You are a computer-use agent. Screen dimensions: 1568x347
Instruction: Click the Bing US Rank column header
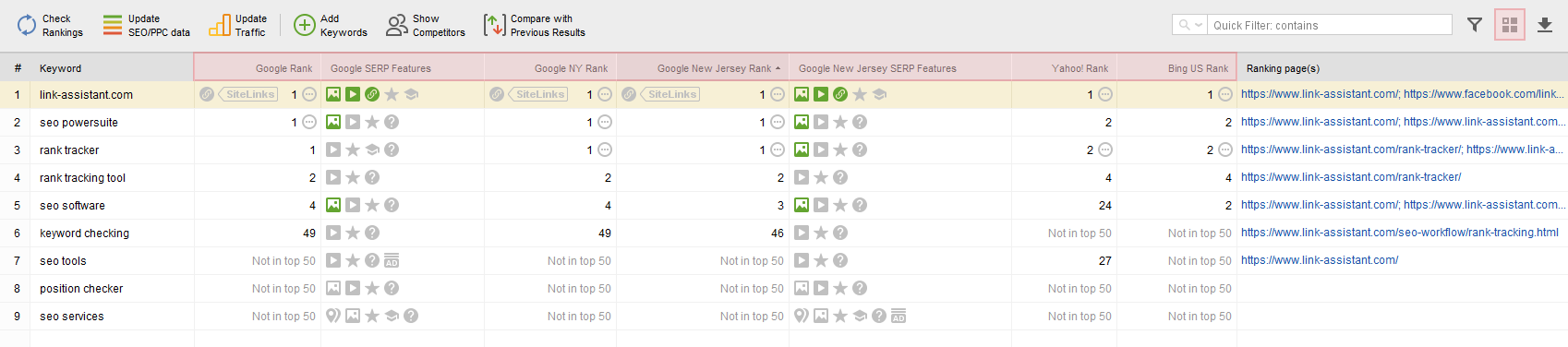point(1198,68)
